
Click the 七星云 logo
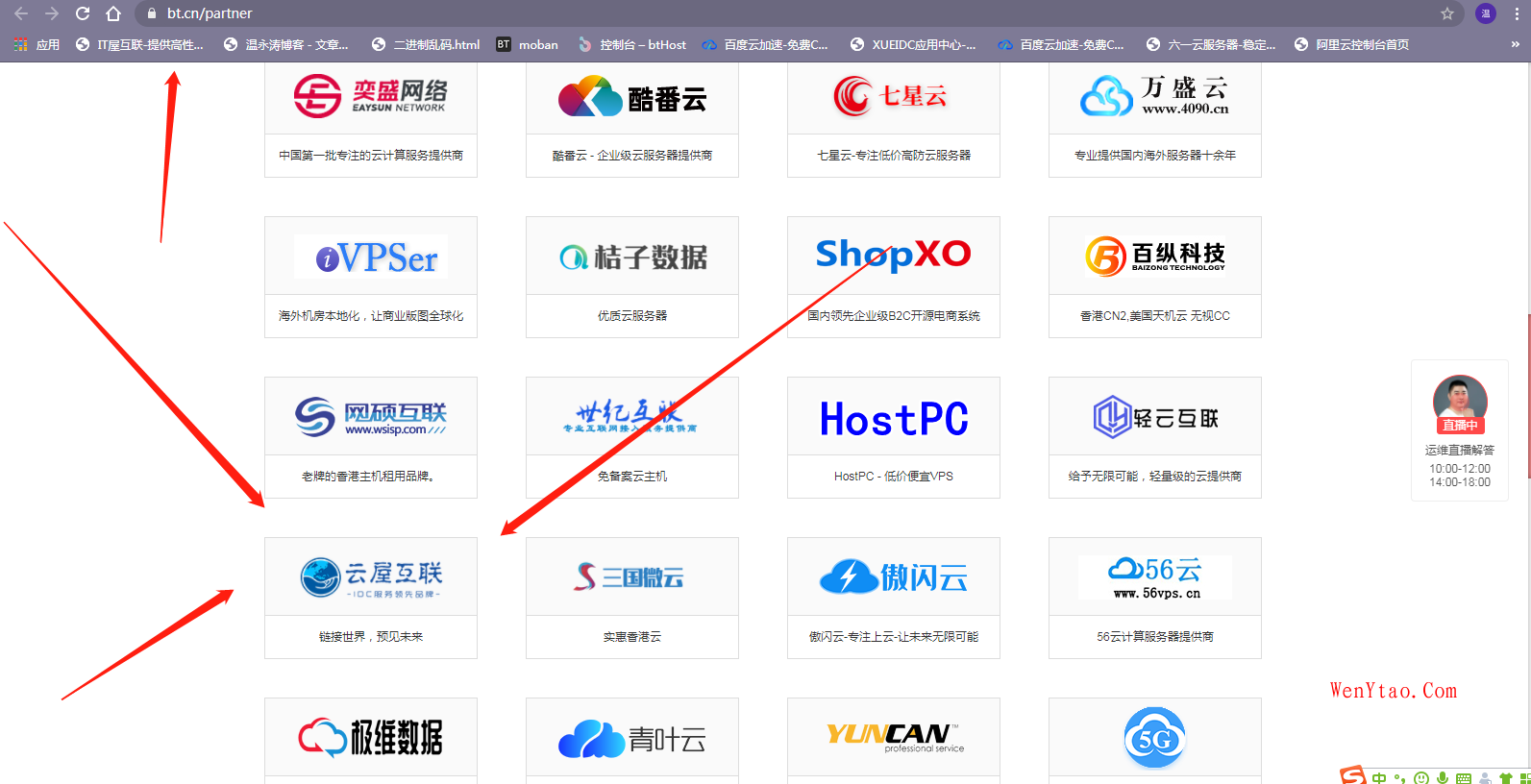[894, 96]
